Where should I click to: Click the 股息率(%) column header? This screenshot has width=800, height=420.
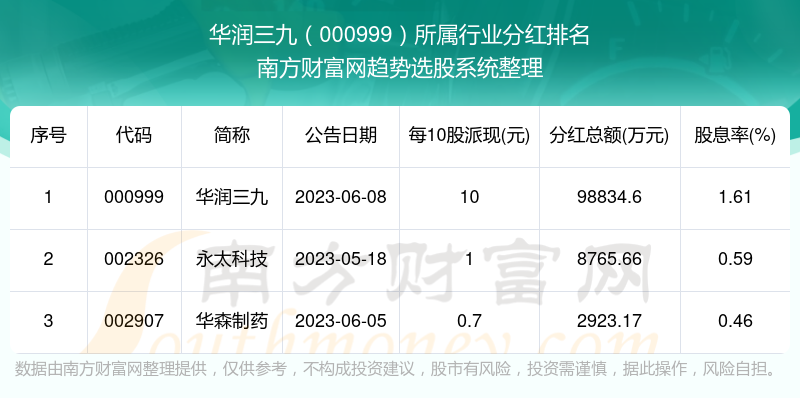(735, 135)
